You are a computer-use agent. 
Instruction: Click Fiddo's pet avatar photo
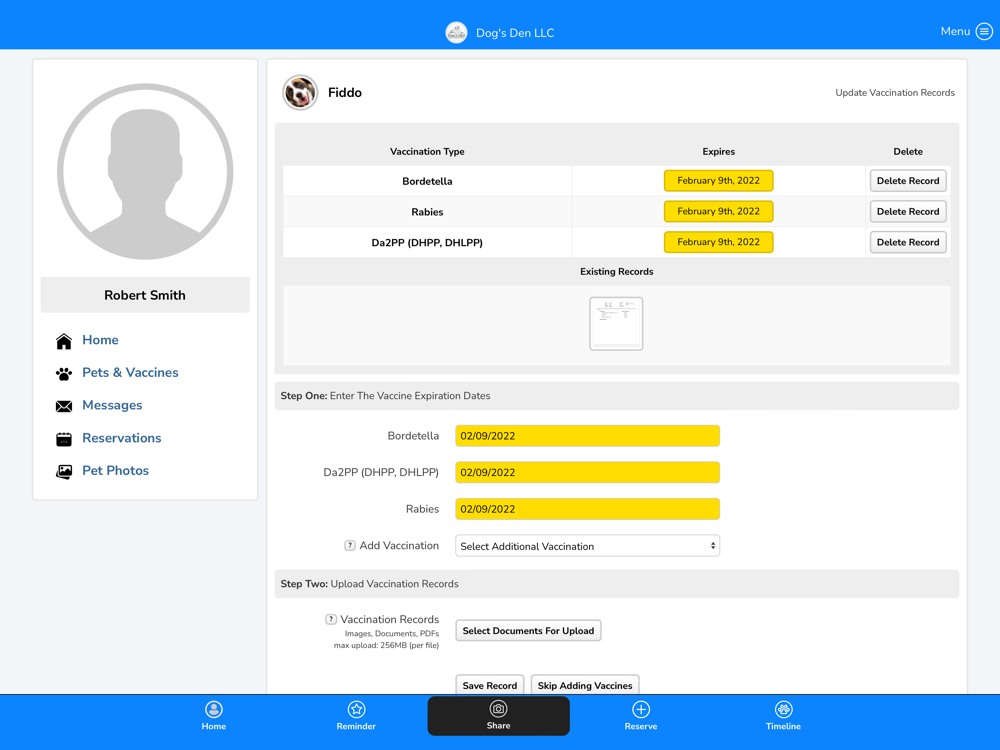coord(300,92)
